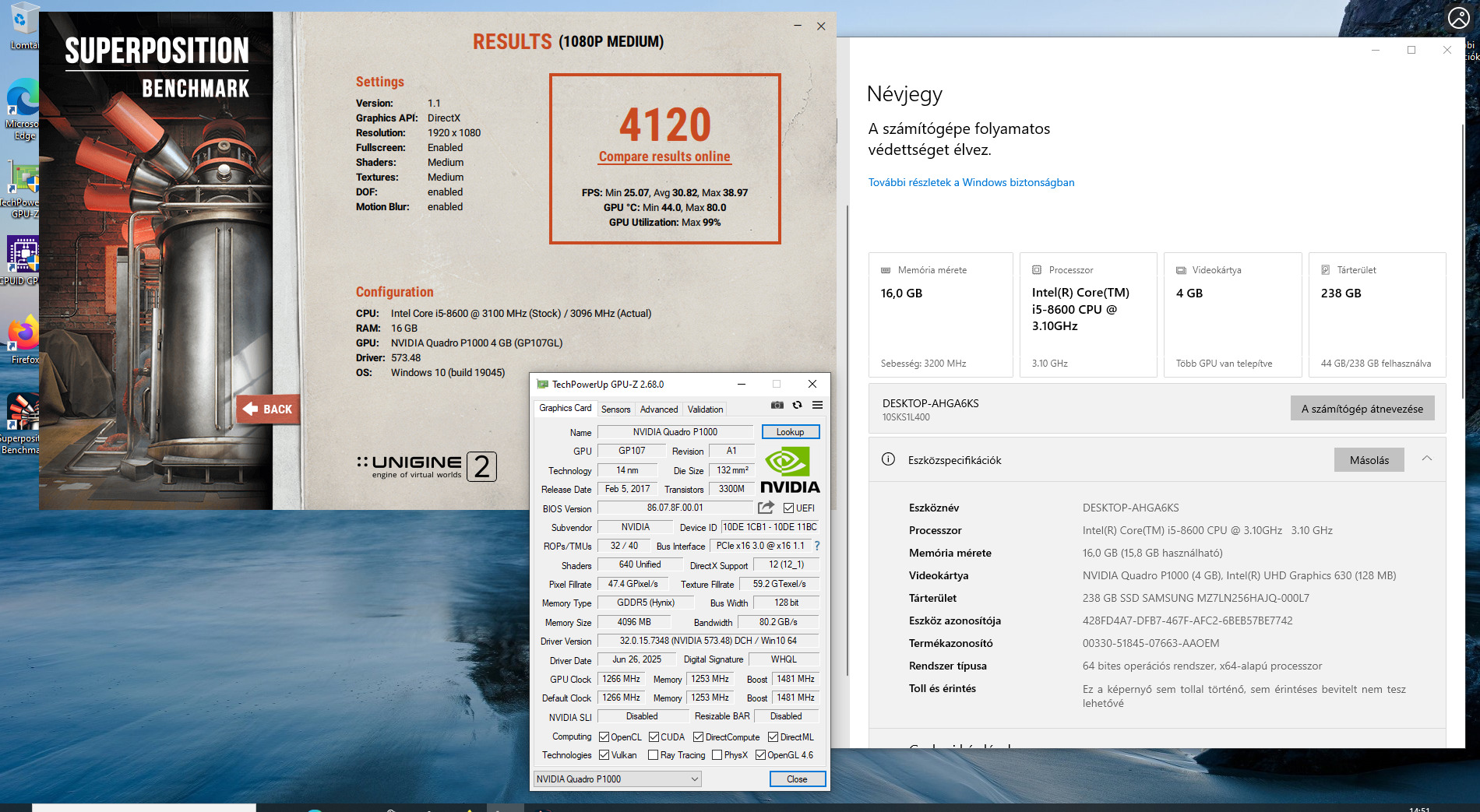Click the Memory Type GDDR5 (Hynix) field
Screen dimensions: 1480x812
pos(645,603)
